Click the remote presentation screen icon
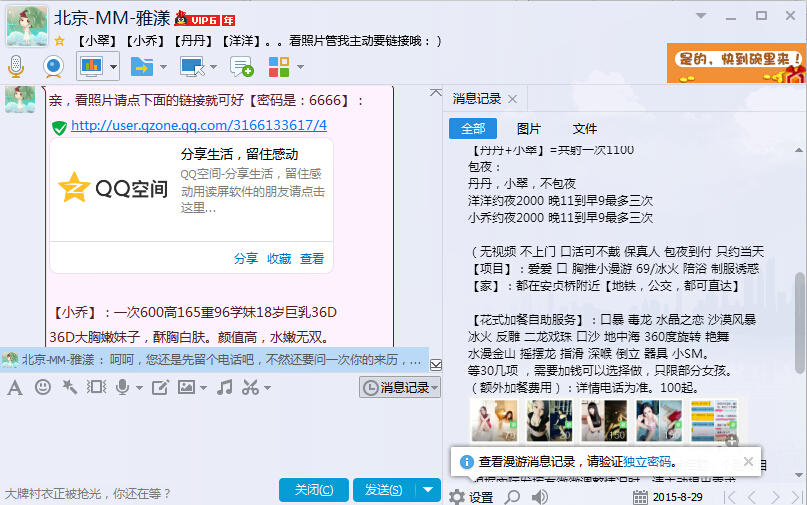Image resolution: width=807 pixels, height=505 pixels. tap(92, 66)
